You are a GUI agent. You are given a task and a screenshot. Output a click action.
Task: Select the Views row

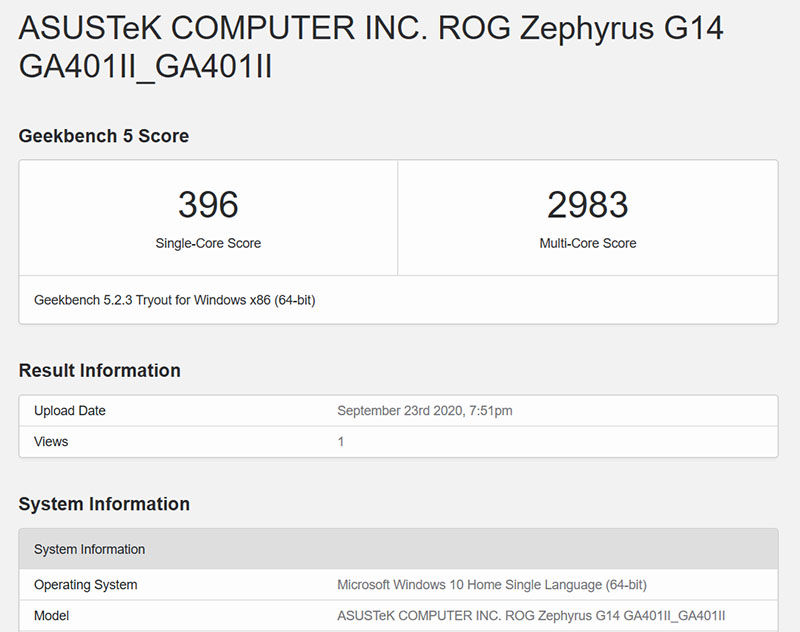click(x=400, y=442)
